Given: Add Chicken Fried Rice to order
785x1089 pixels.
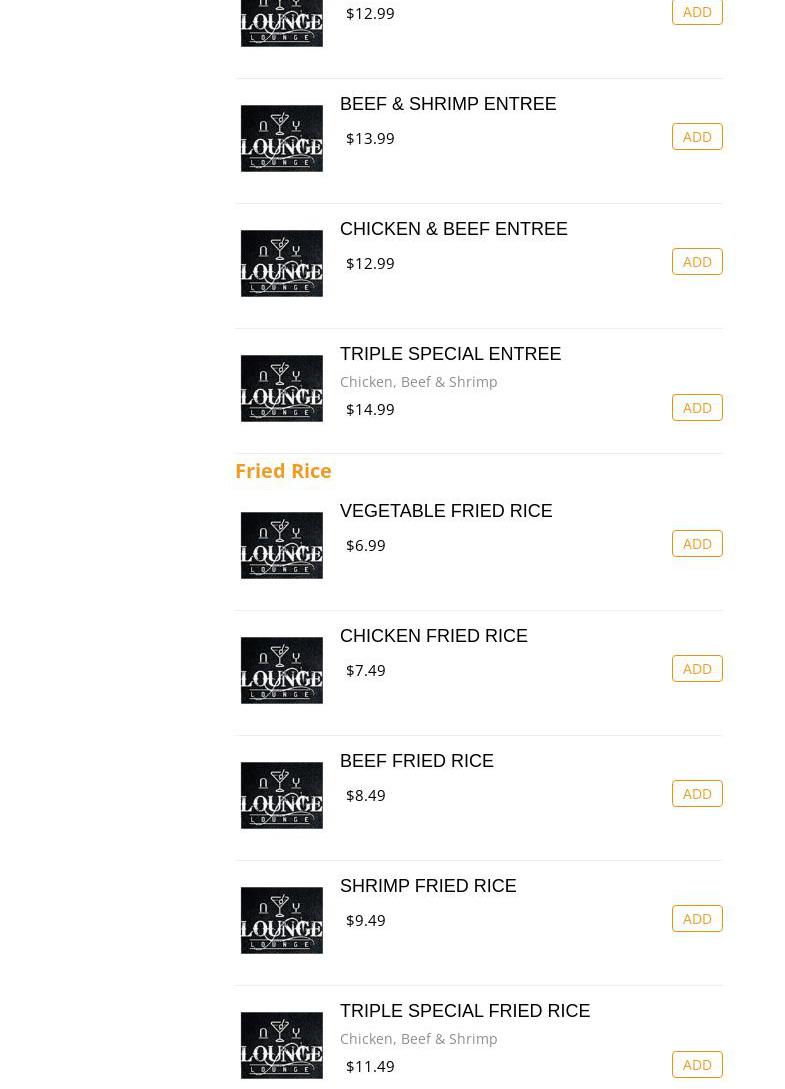Looking at the screenshot, I should [697, 669].
